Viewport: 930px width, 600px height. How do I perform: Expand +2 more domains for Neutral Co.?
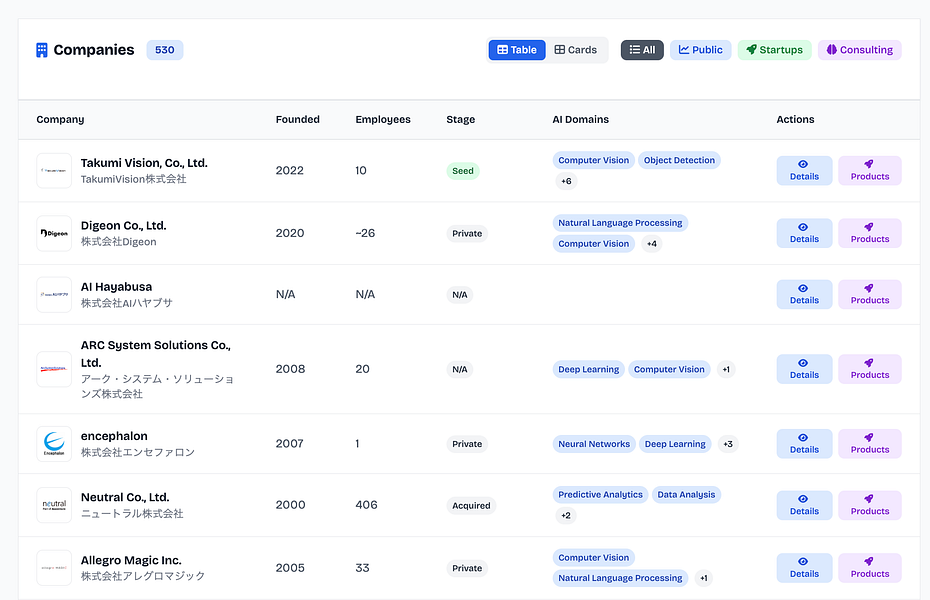pos(566,516)
